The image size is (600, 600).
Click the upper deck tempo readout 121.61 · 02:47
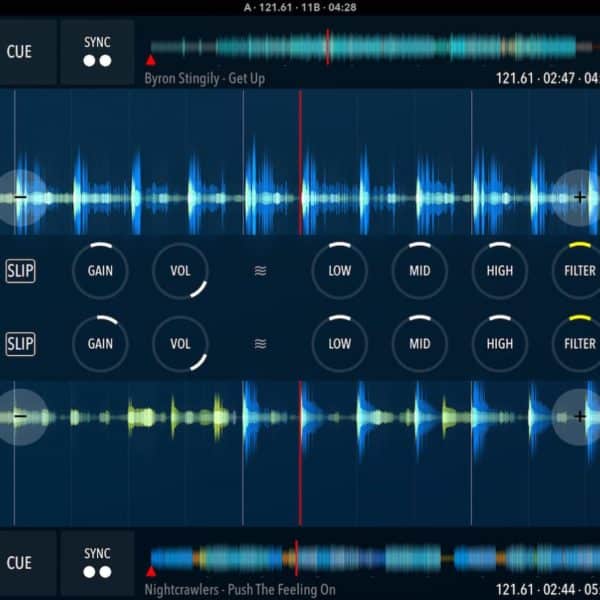point(548,78)
